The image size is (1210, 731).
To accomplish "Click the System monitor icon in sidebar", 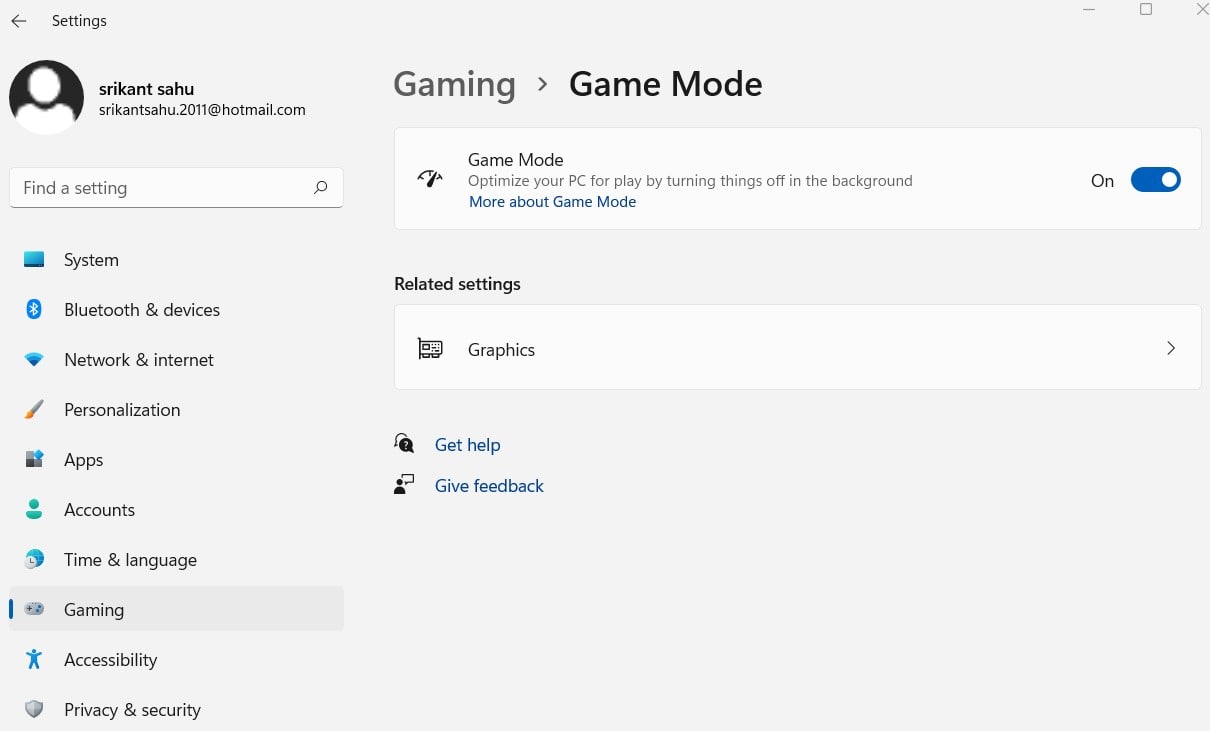I will [x=34, y=260].
